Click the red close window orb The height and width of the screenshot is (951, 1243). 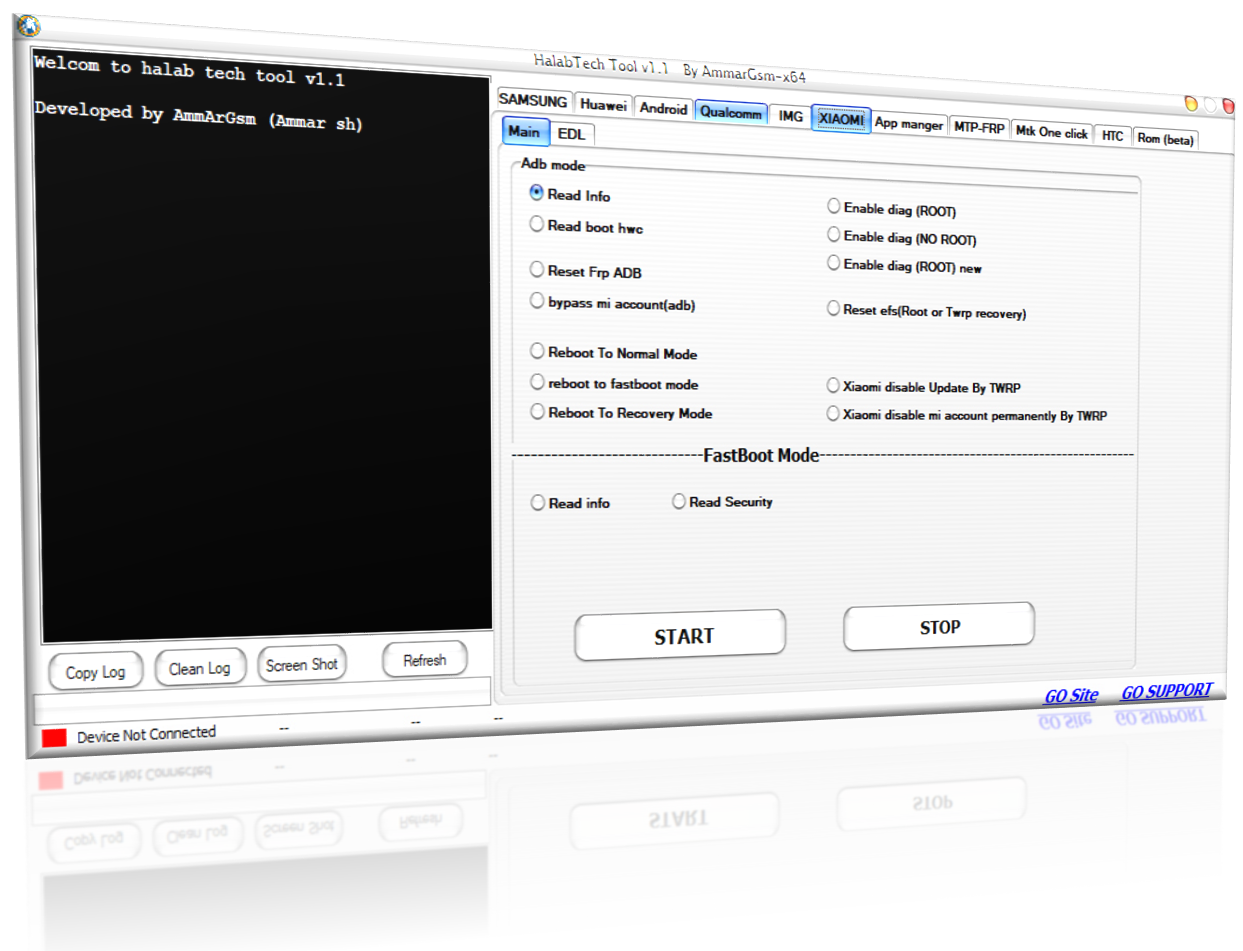tap(1228, 104)
